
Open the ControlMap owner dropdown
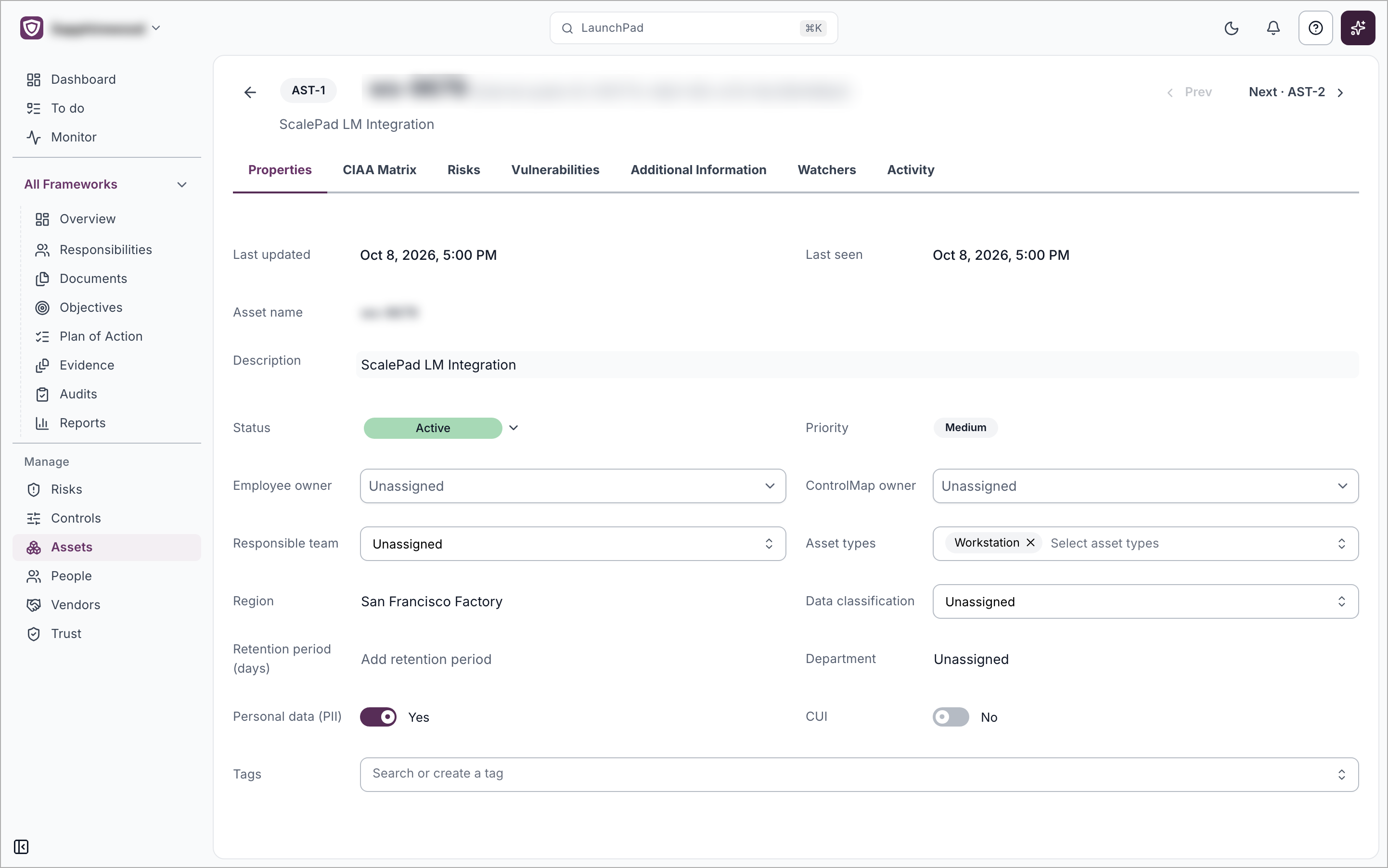coord(1145,486)
